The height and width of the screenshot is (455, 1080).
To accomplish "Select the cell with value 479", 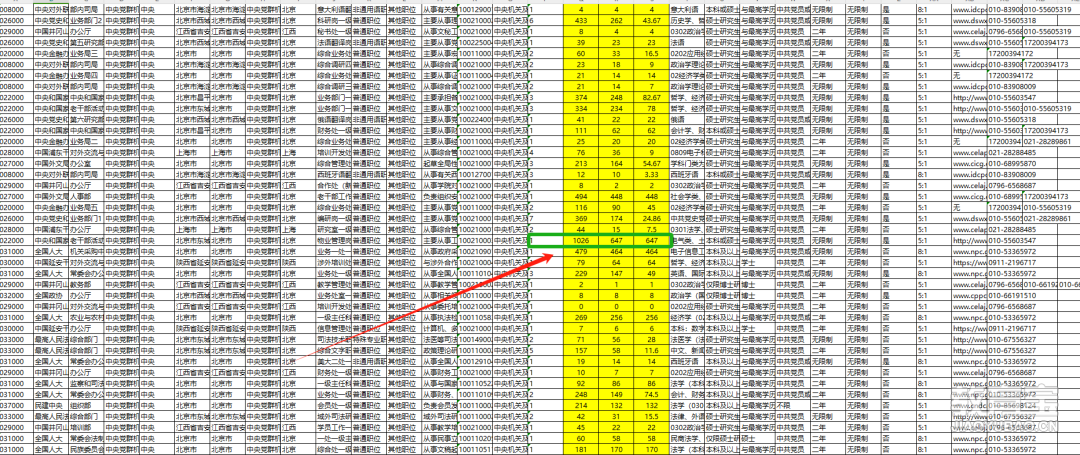I will (x=581, y=251).
